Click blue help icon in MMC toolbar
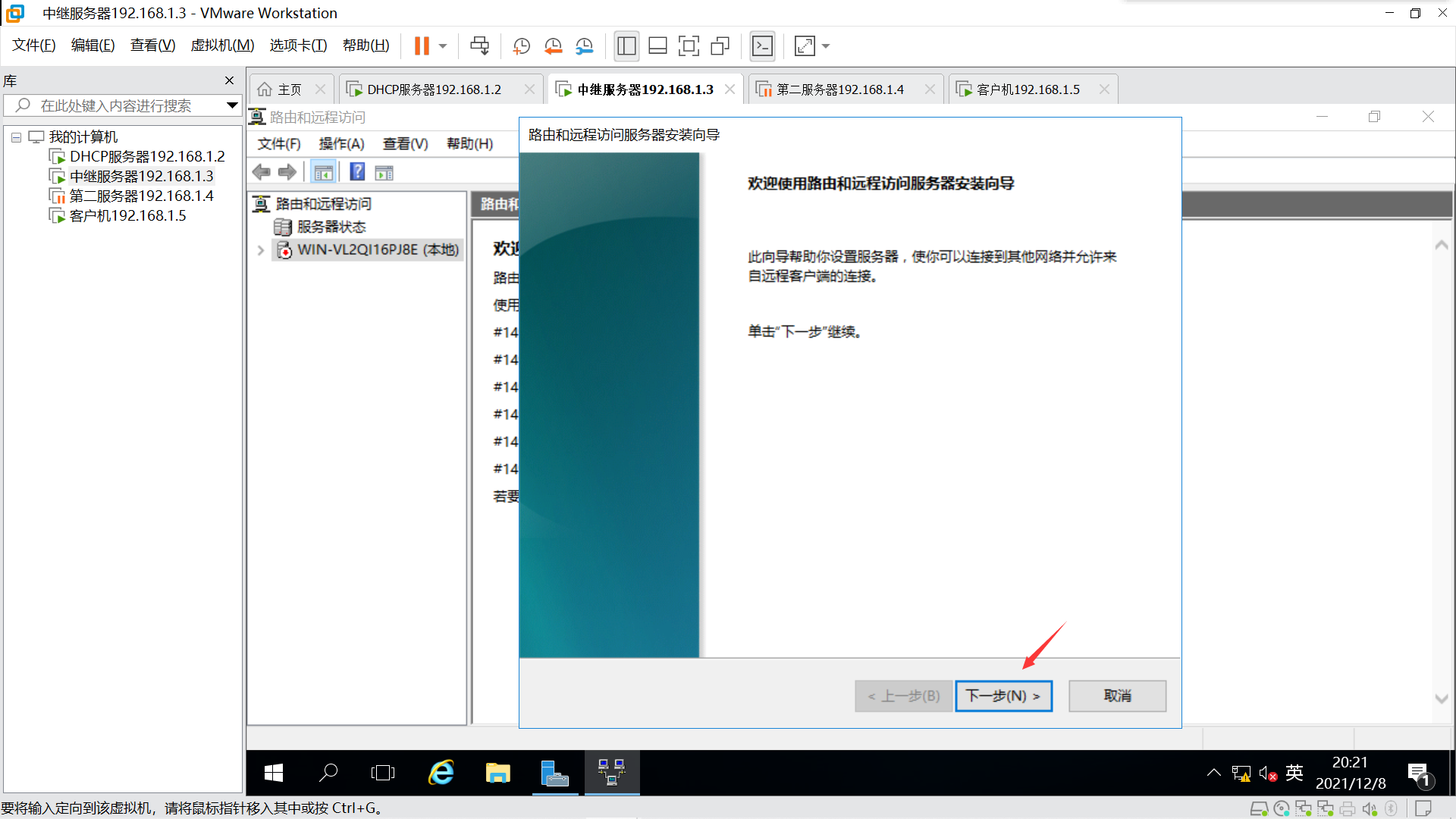Screen dimensions: 1456x819 (x=357, y=172)
